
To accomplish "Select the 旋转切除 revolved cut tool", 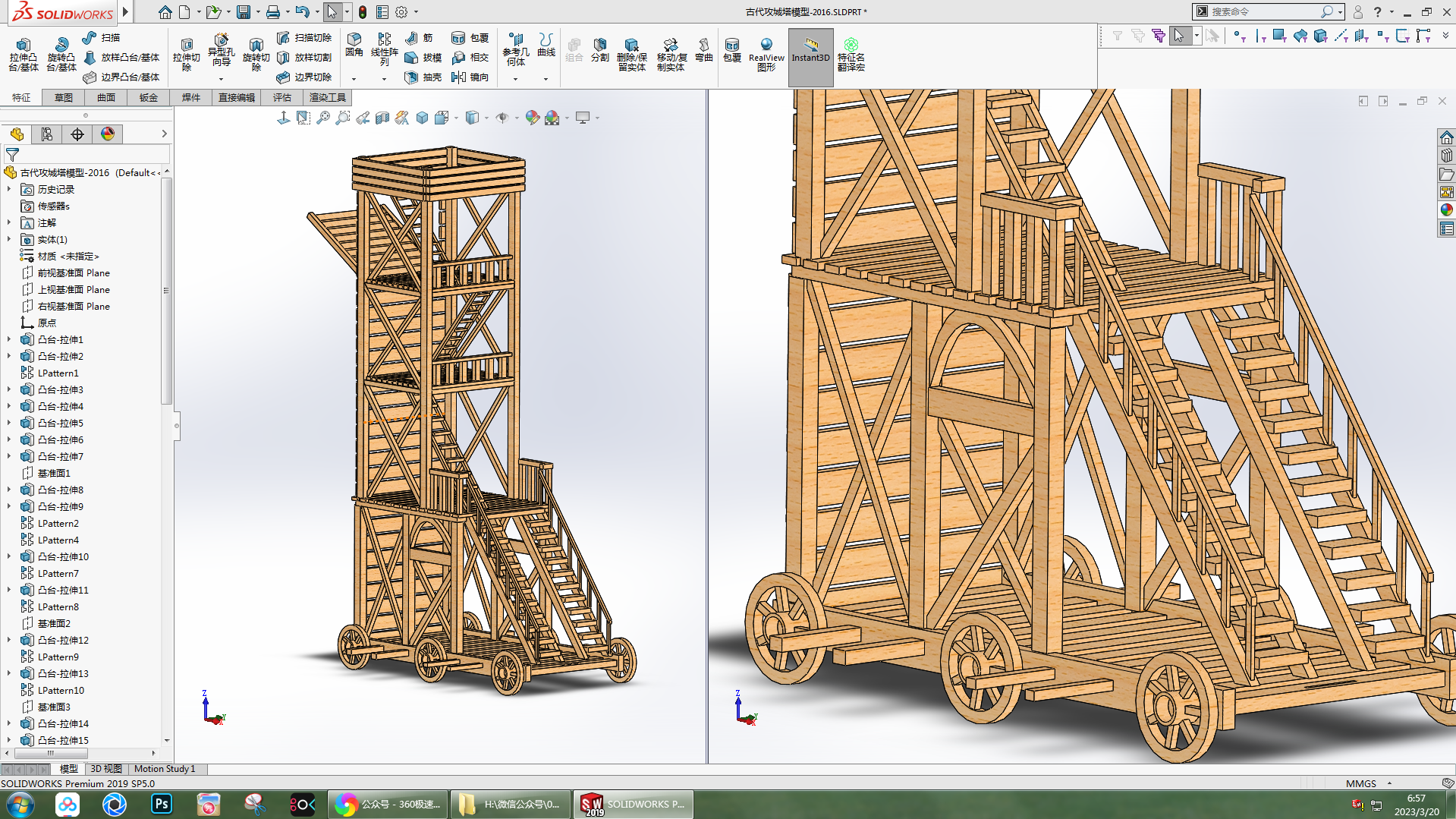I will [x=256, y=54].
